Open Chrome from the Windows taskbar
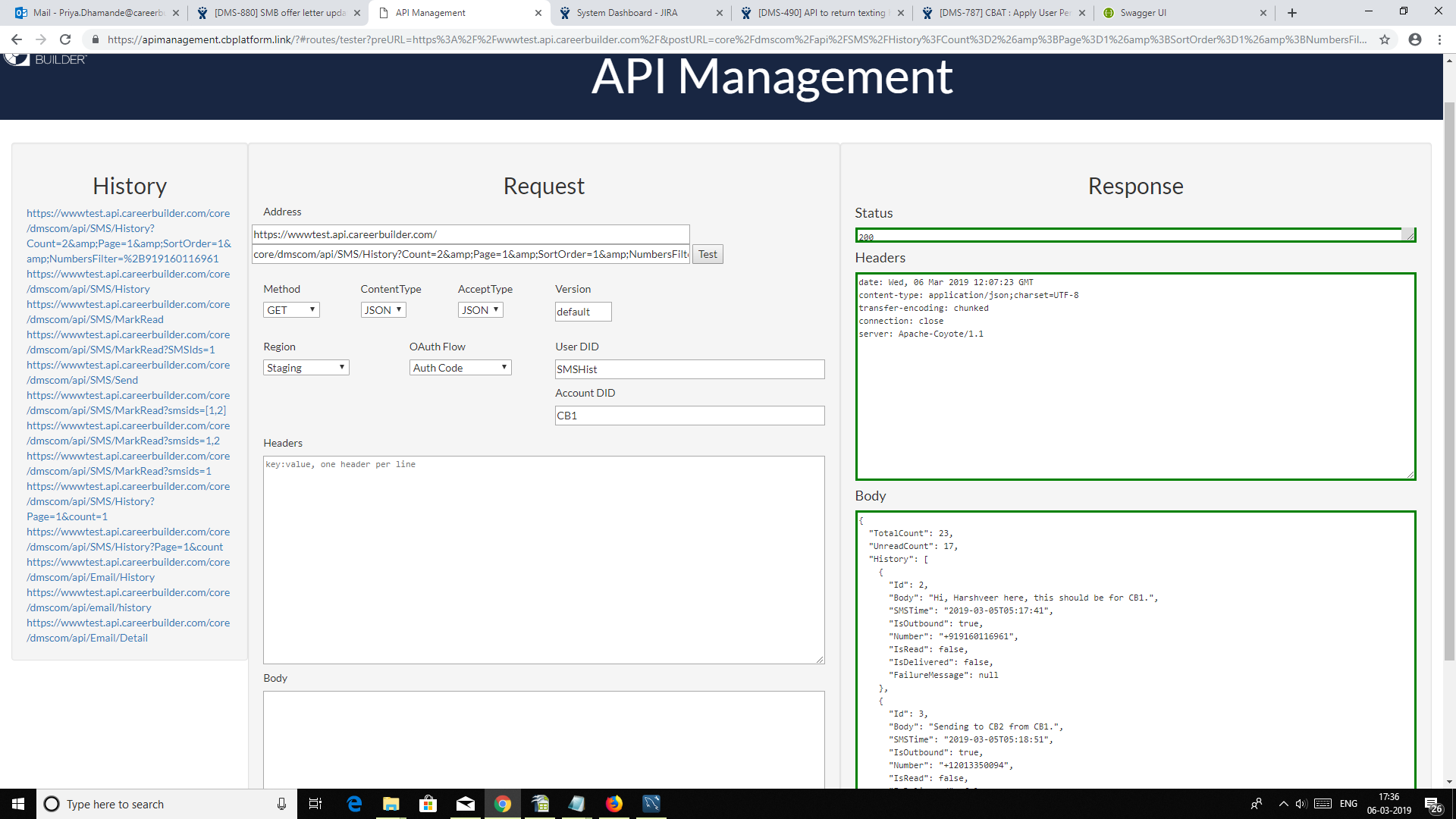Viewport: 1456px width, 819px height. coord(502,804)
